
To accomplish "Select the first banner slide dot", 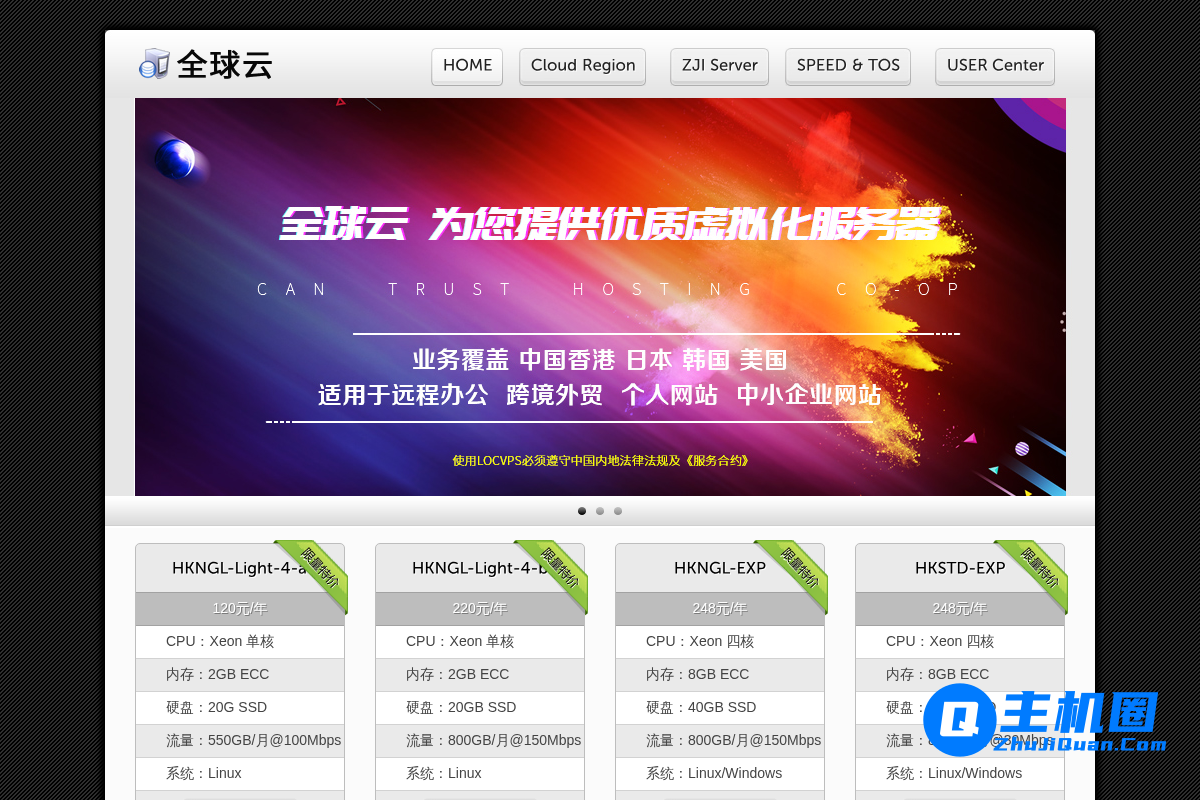I will (582, 511).
